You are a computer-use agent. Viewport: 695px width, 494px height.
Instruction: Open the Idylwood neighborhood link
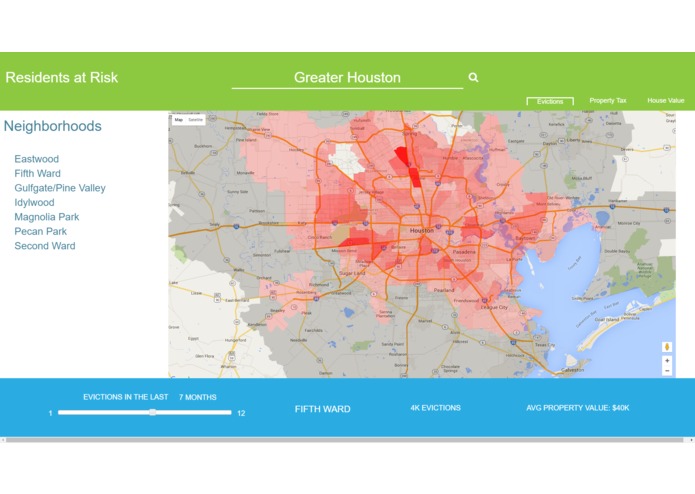tap(34, 202)
